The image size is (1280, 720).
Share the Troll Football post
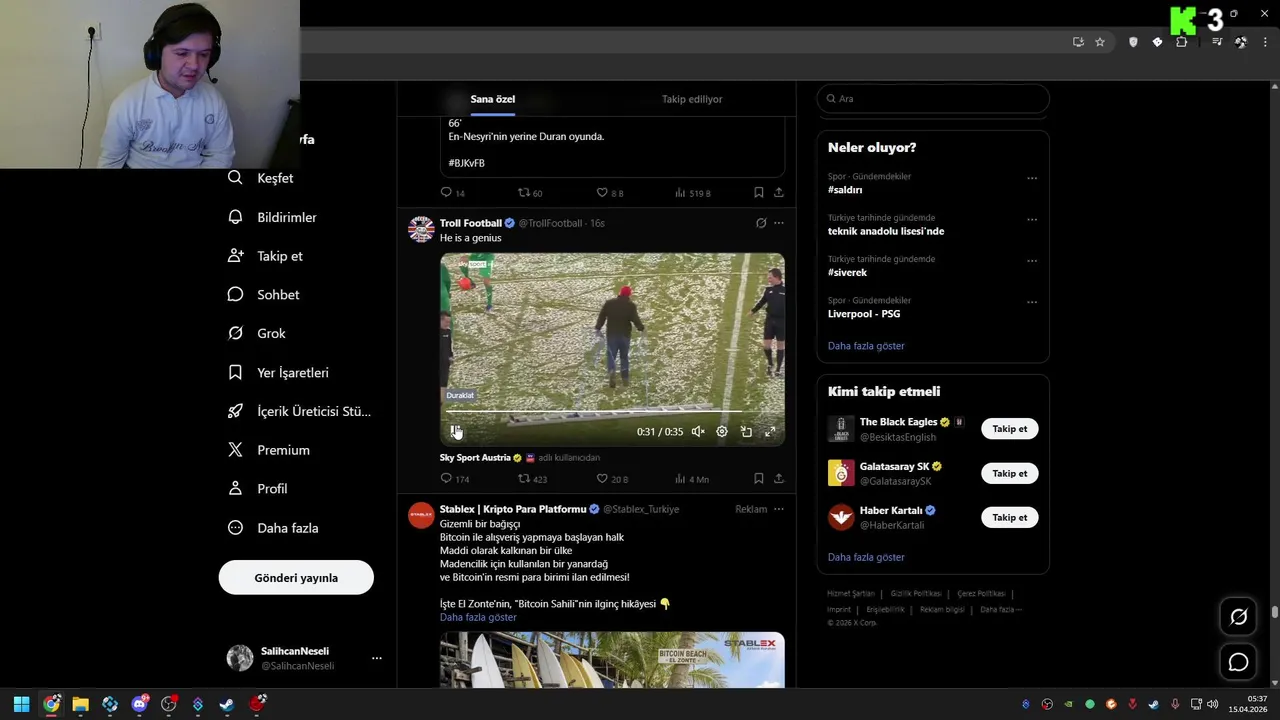click(779, 479)
